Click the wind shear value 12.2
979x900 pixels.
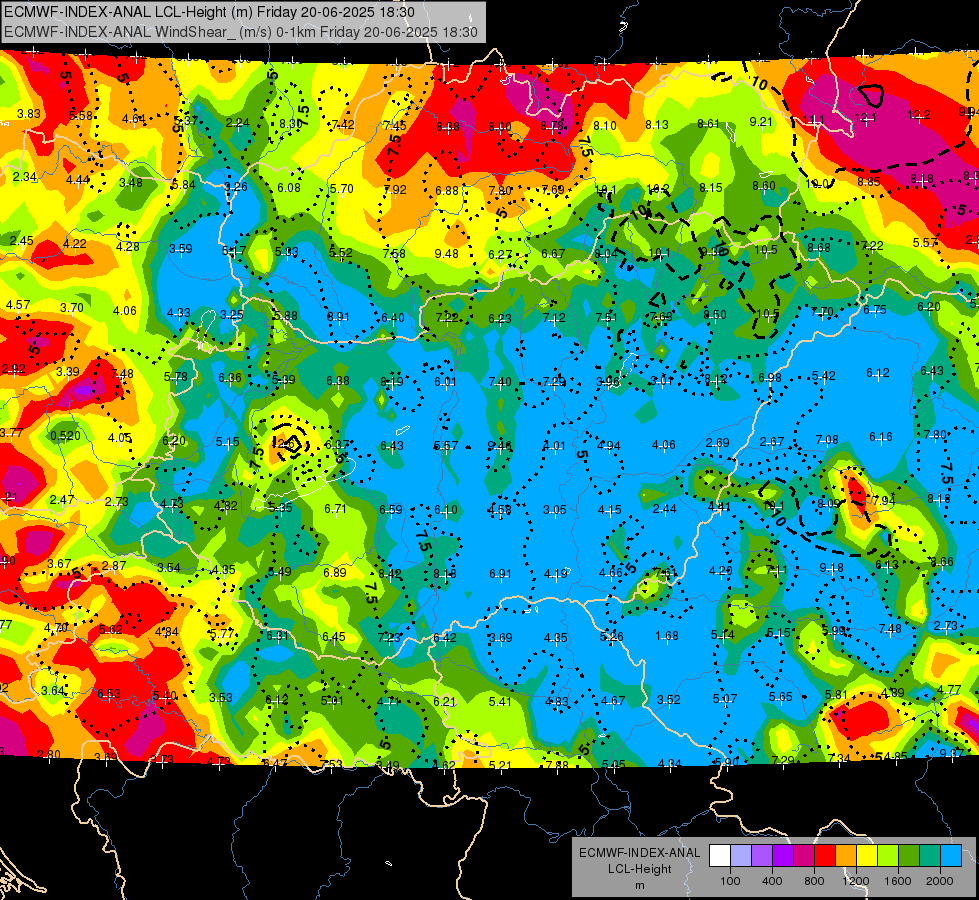click(x=918, y=115)
